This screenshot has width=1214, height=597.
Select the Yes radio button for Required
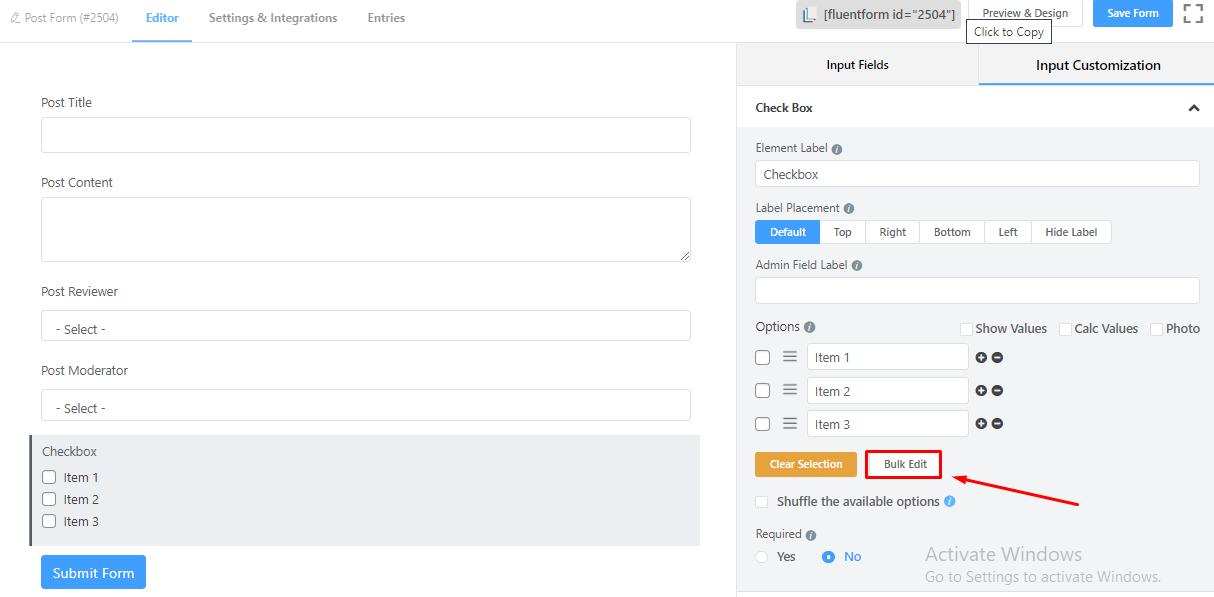pos(762,557)
